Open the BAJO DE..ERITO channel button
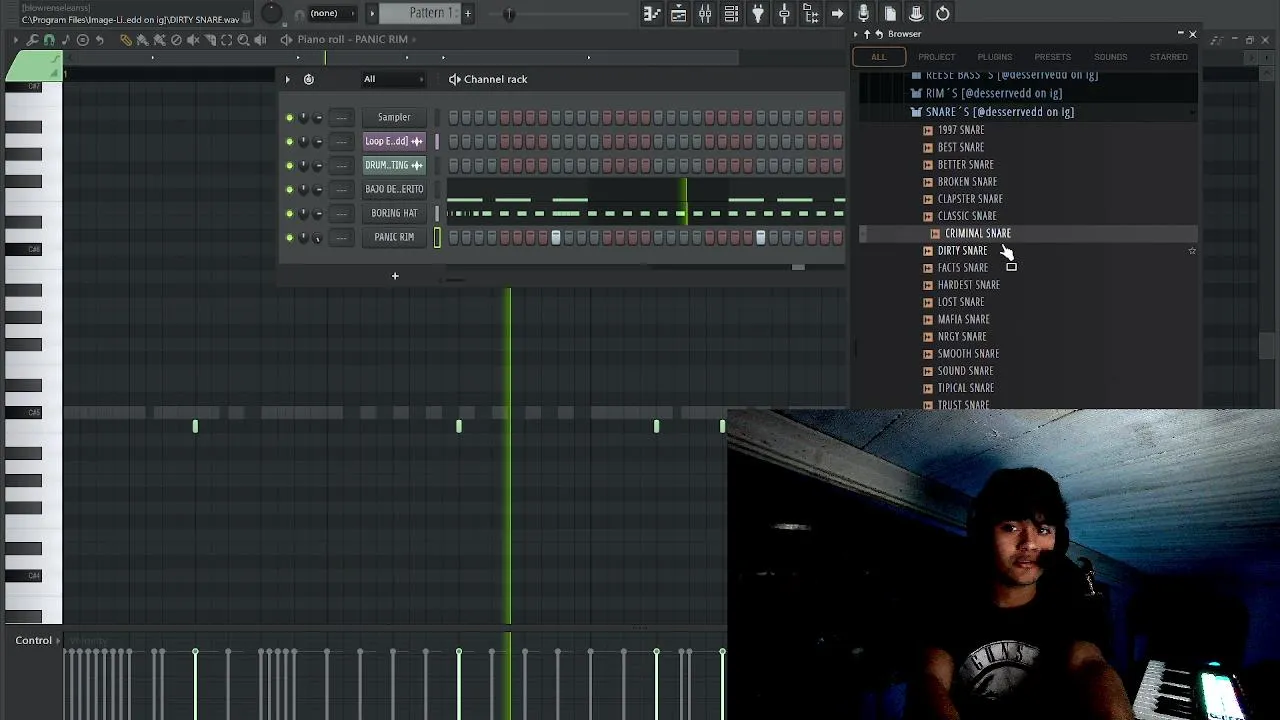 point(394,189)
